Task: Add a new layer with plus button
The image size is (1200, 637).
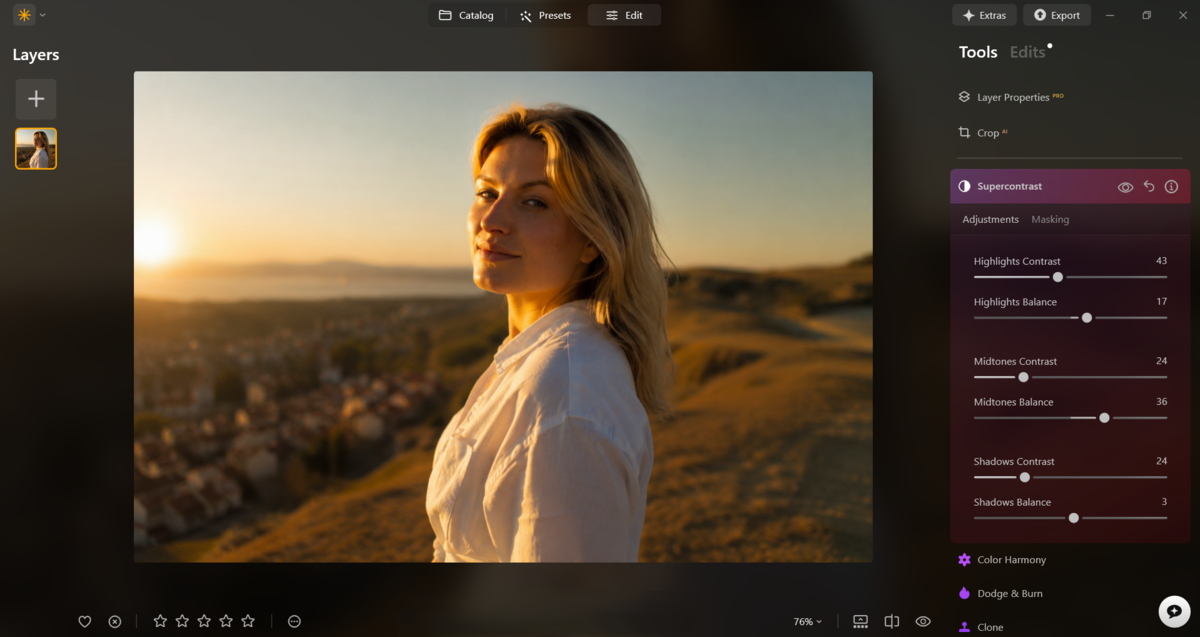Action: (x=36, y=99)
